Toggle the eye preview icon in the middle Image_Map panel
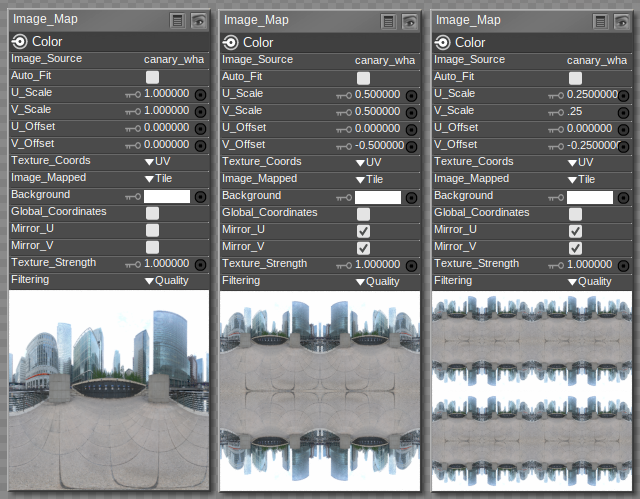The height and width of the screenshot is (499, 640). 410,22
